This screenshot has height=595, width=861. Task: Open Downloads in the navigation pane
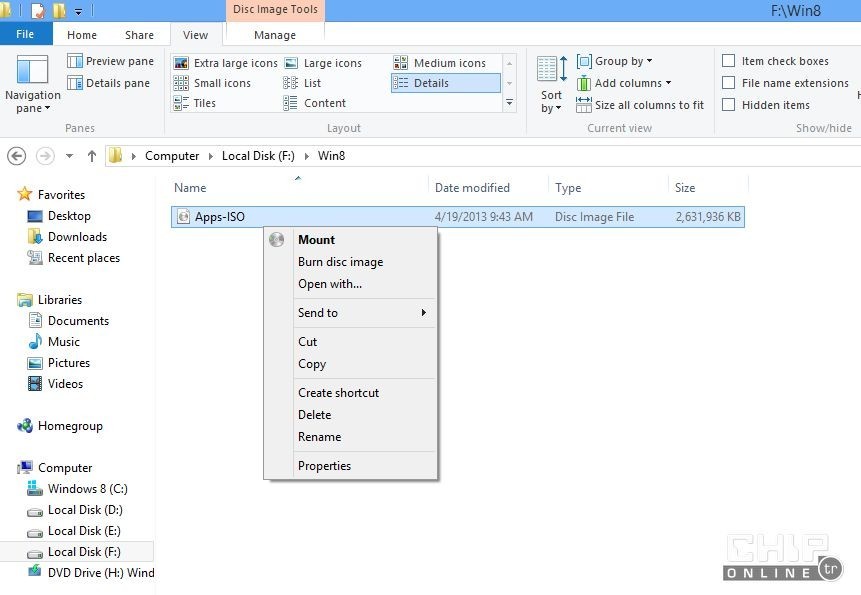pos(67,237)
